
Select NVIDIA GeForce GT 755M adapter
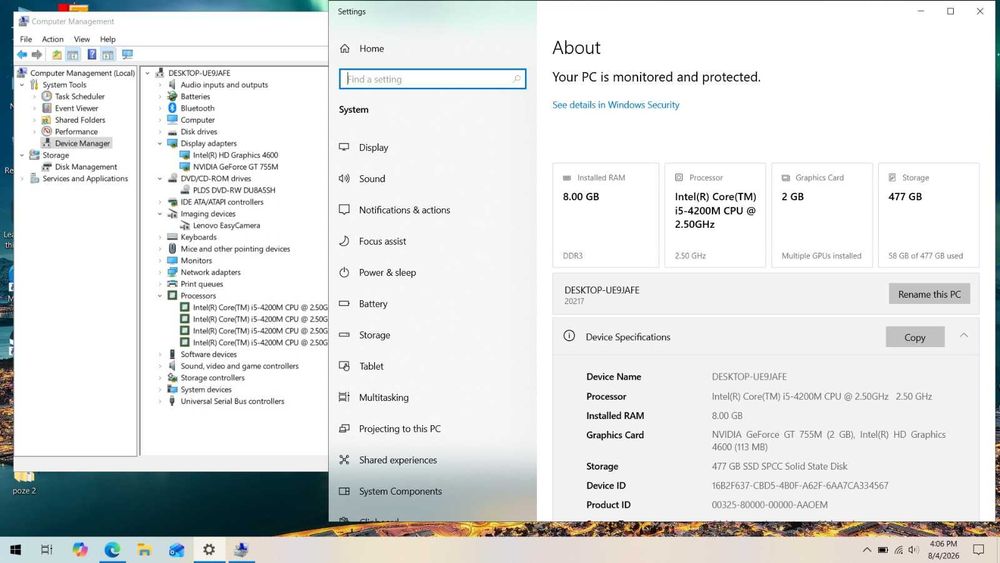click(235, 167)
